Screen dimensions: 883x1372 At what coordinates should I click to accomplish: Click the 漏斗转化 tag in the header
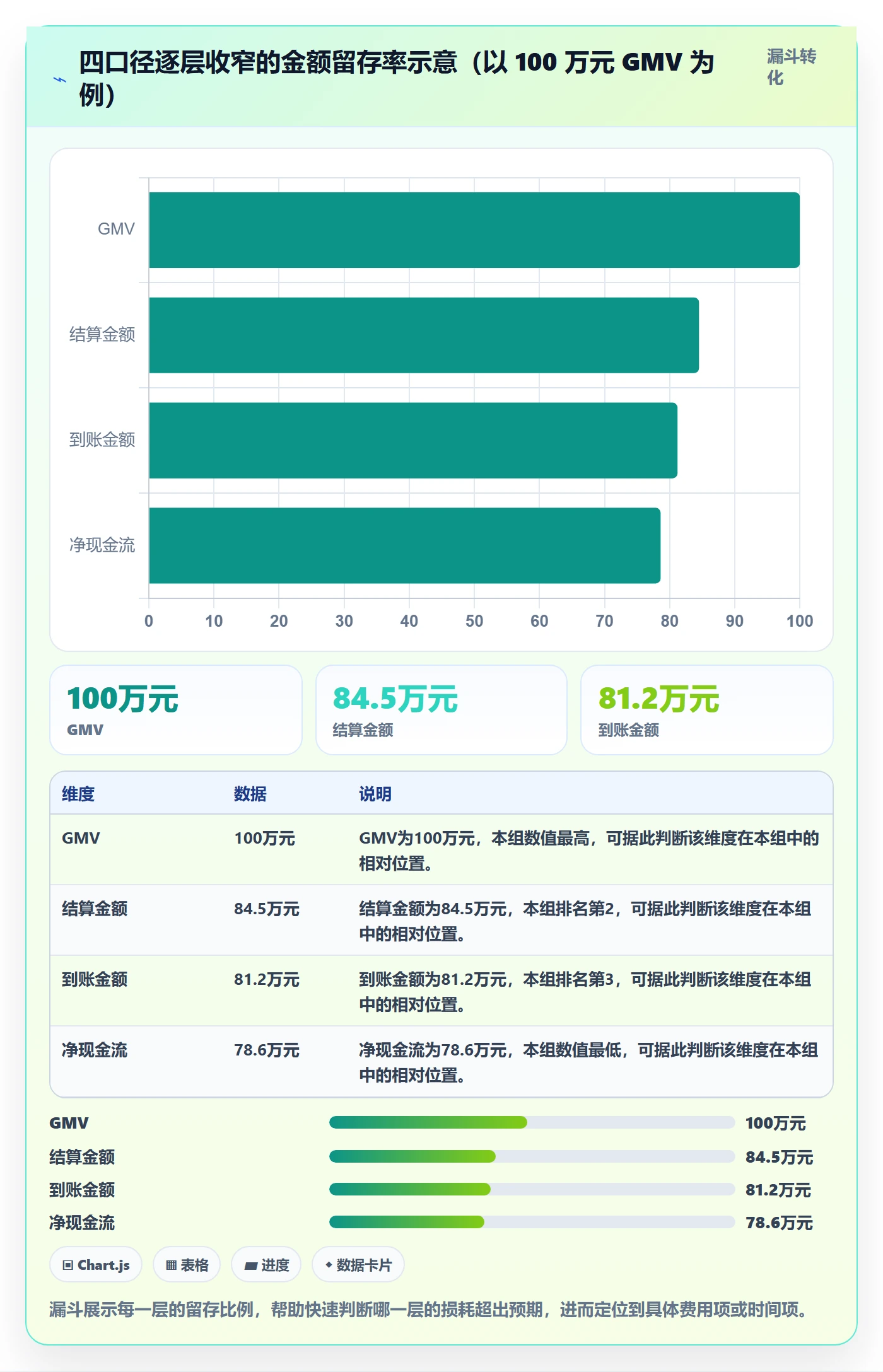792,67
